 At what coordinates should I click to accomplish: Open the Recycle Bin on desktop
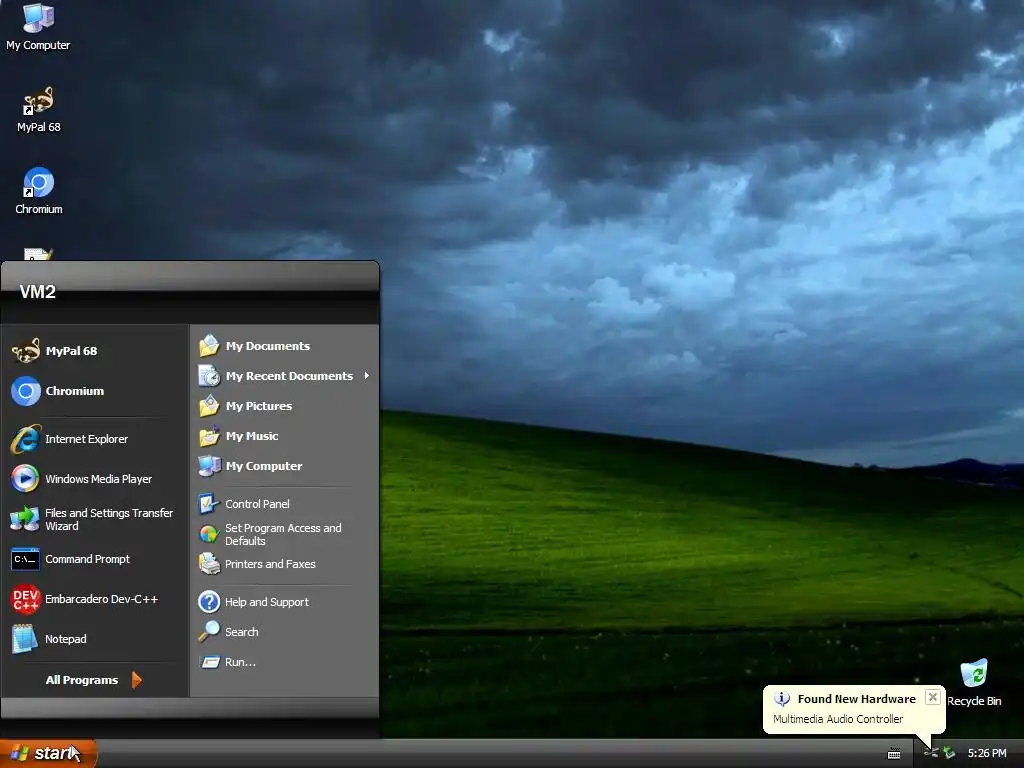click(974, 683)
